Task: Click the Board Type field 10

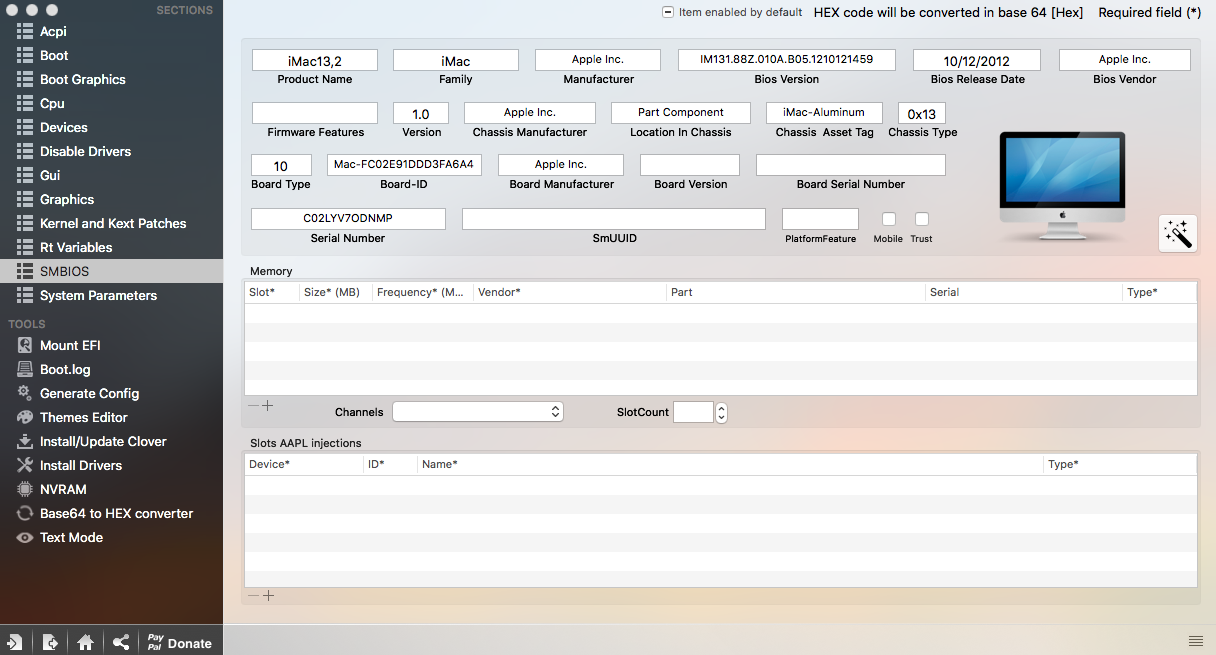Action: pyautogui.click(x=281, y=165)
